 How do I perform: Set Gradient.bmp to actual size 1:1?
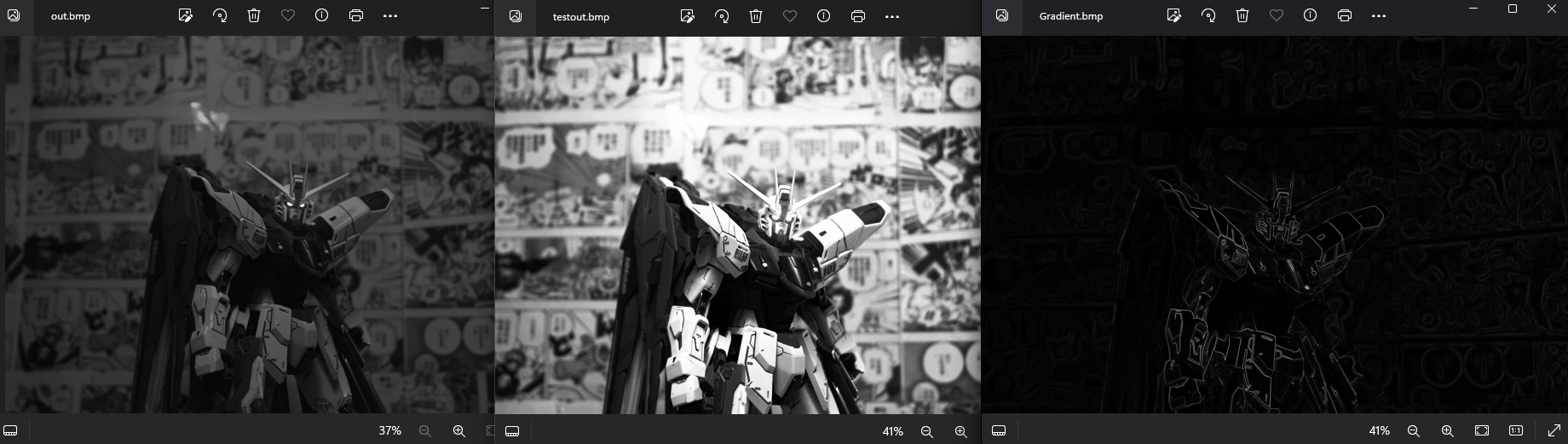(x=1516, y=430)
